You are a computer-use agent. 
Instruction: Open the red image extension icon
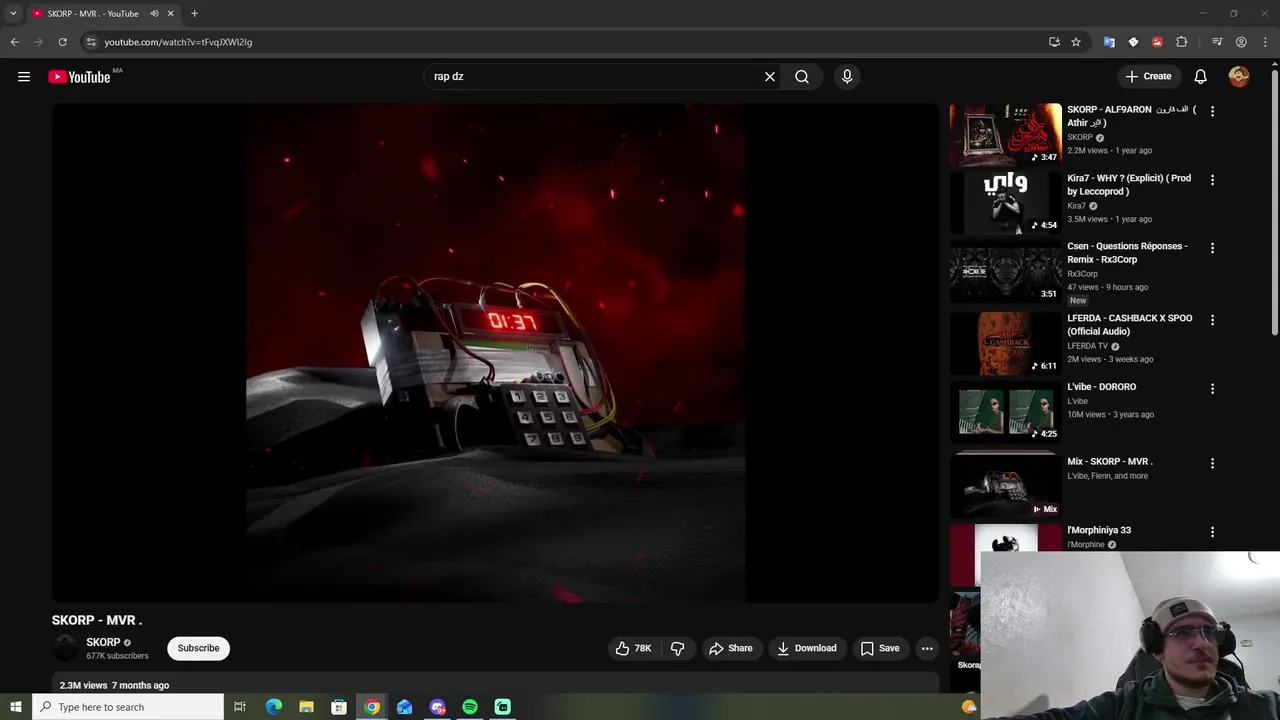1157,42
